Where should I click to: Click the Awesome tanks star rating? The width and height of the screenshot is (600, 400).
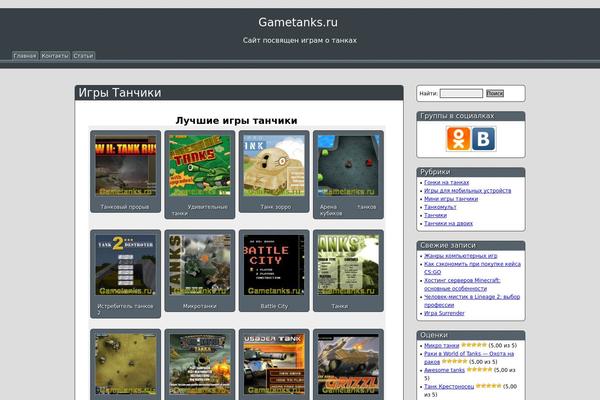[479, 370]
